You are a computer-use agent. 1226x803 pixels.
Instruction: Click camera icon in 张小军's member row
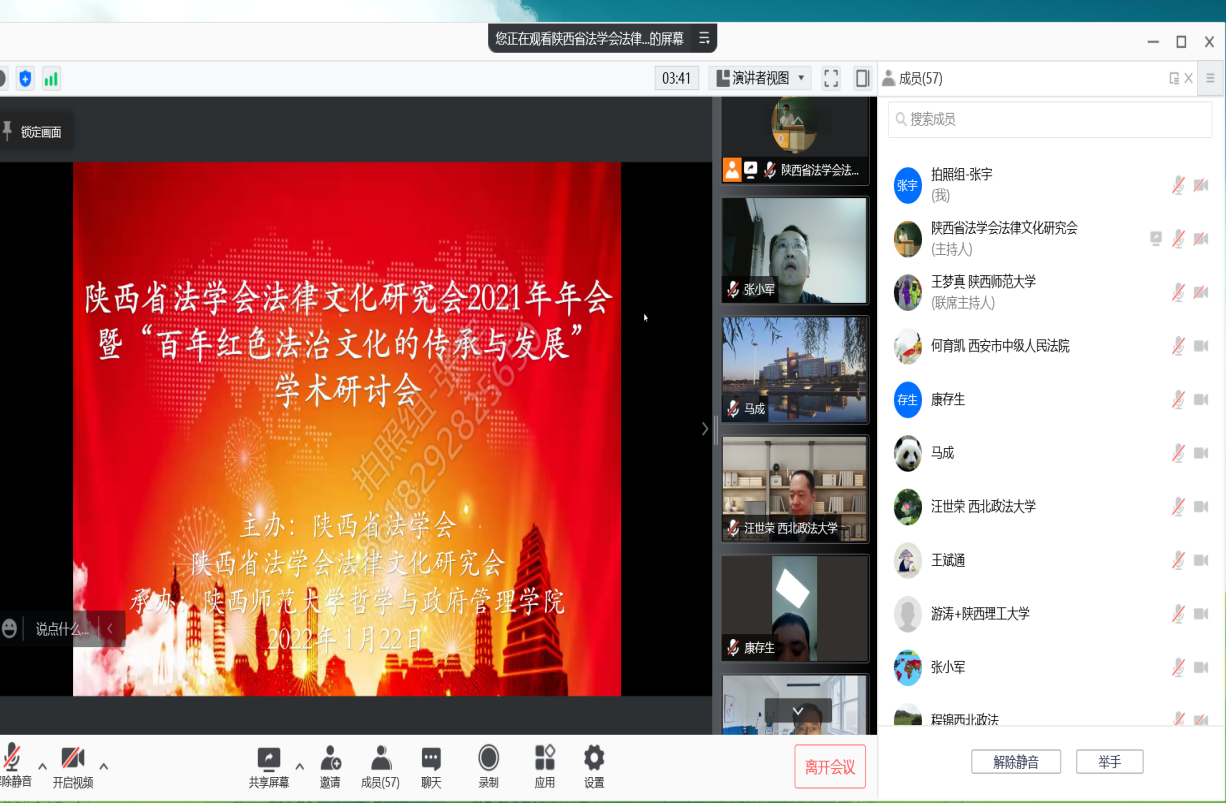coord(1201,667)
